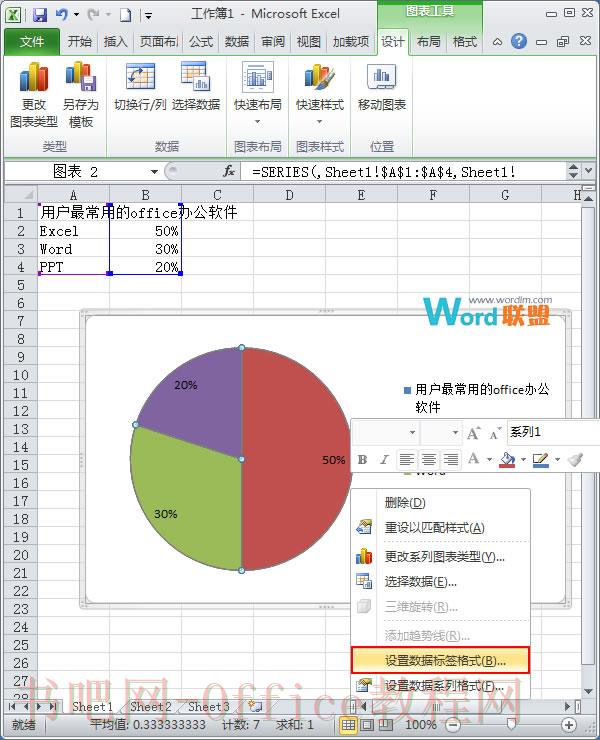Screen dimensions: 600x740
Task: Click the fx insert function icon
Action: click(228, 171)
